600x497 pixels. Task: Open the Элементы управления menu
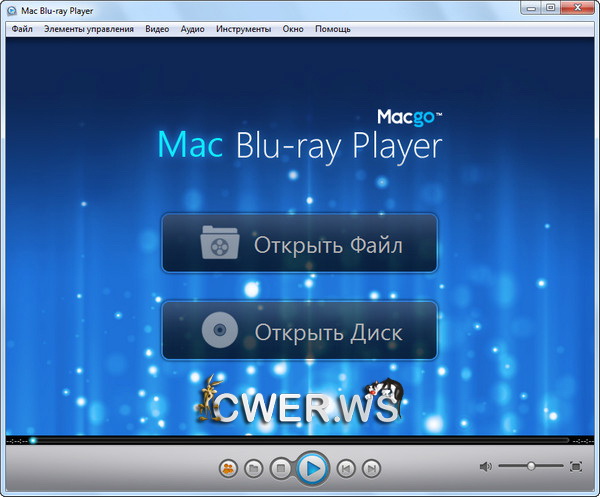click(89, 29)
